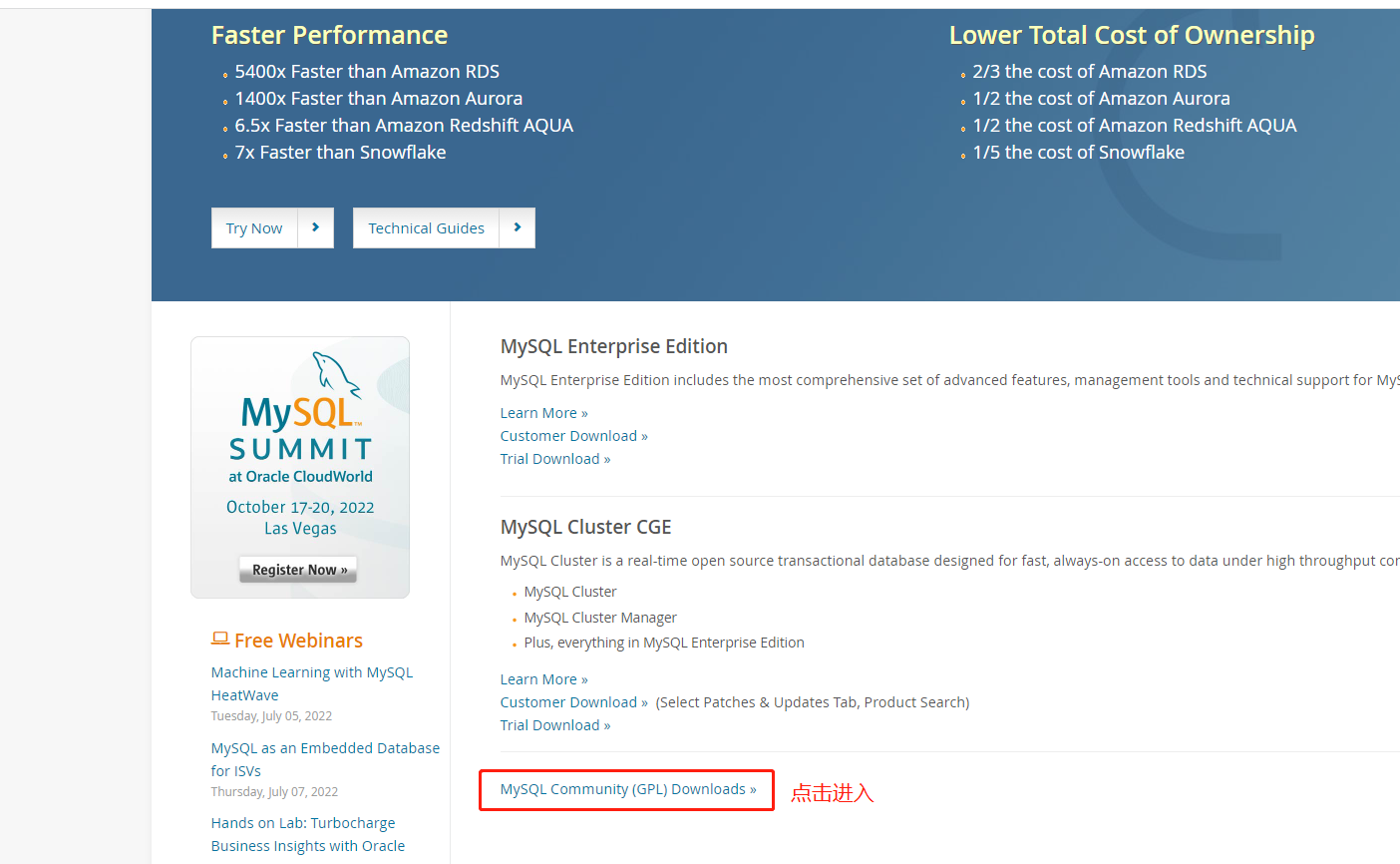Click the arrow icon beside Try Now
Screen dimensions: 1400x864
316,228
